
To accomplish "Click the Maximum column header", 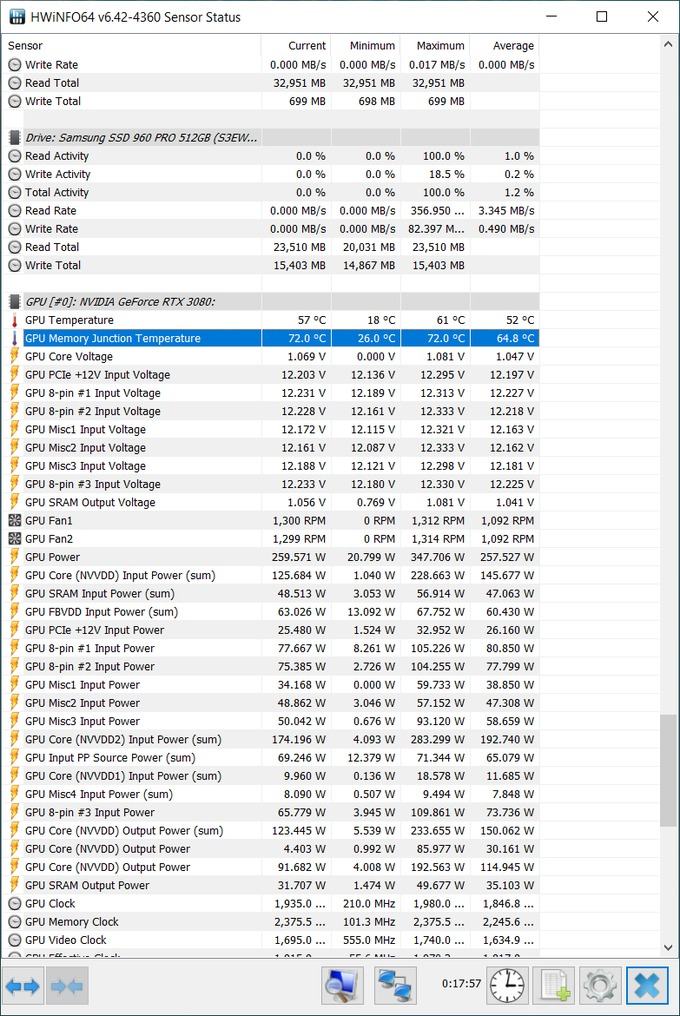I will 435,45.
